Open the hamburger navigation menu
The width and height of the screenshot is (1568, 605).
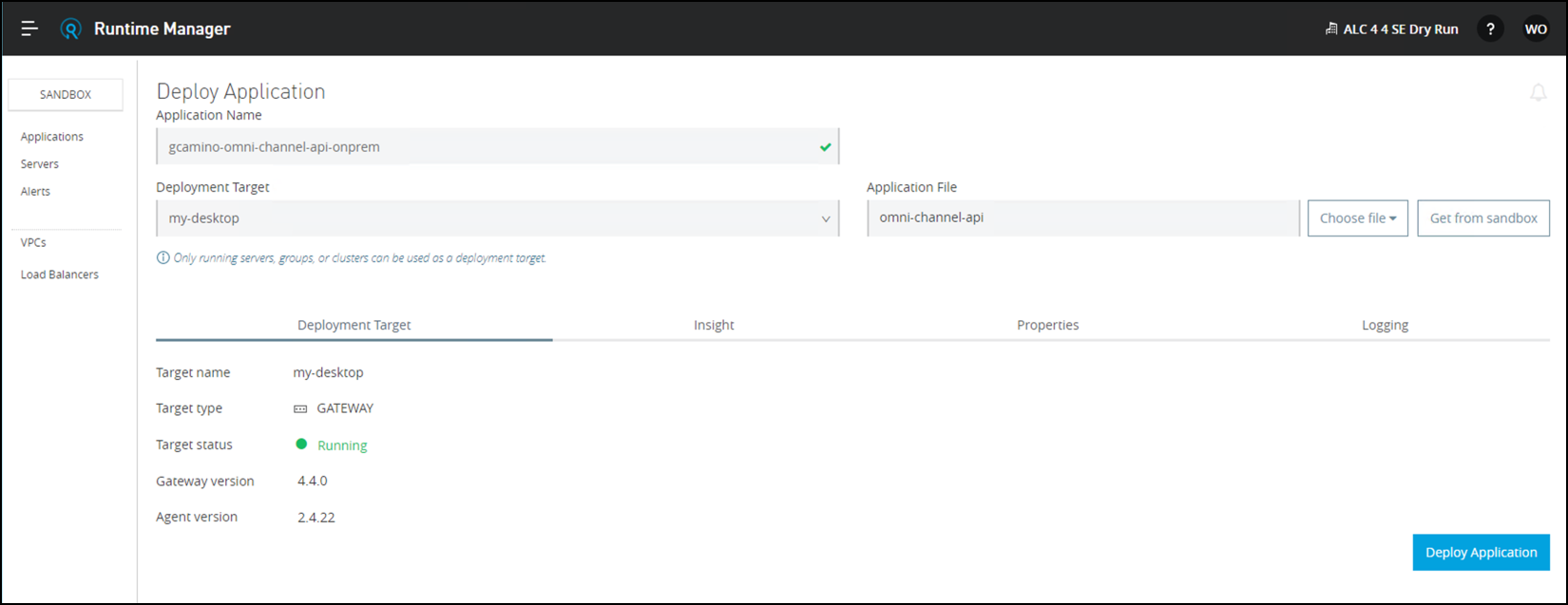(x=29, y=28)
